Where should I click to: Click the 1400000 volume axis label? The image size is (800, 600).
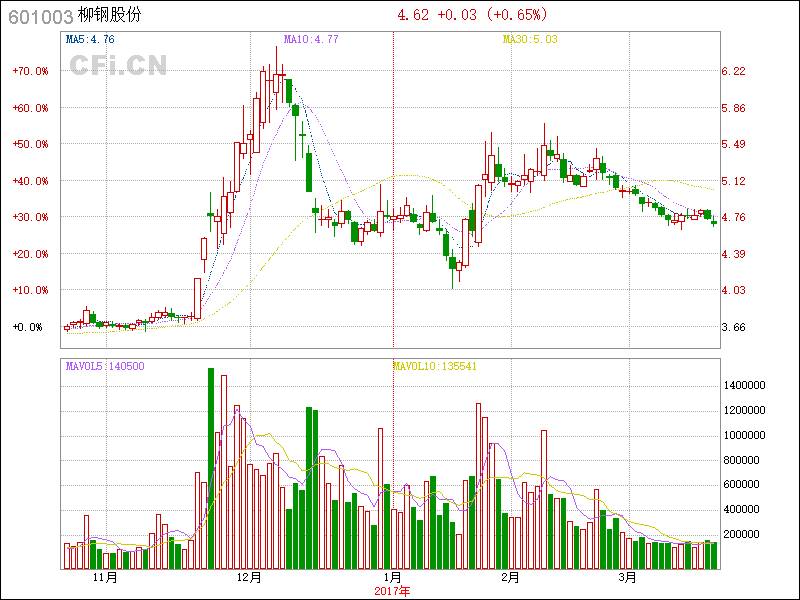click(745, 385)
